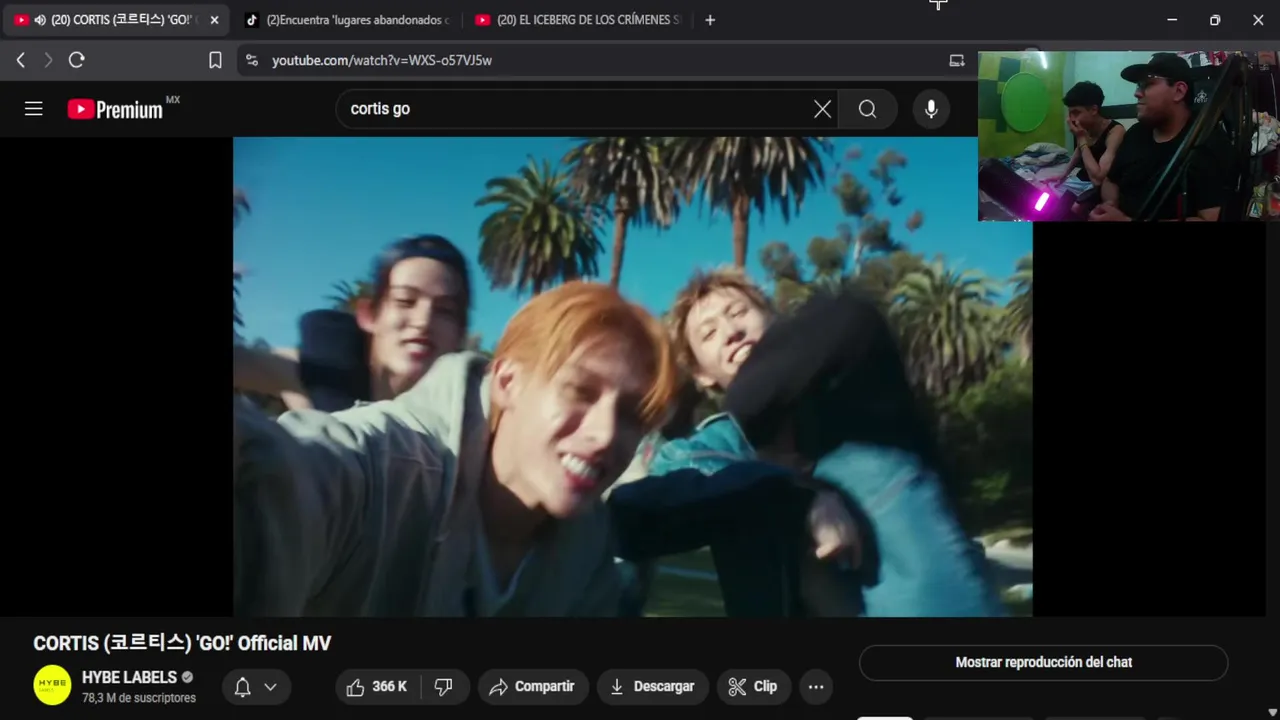Open the YouTube hamburger guide menu

[34, 109]
